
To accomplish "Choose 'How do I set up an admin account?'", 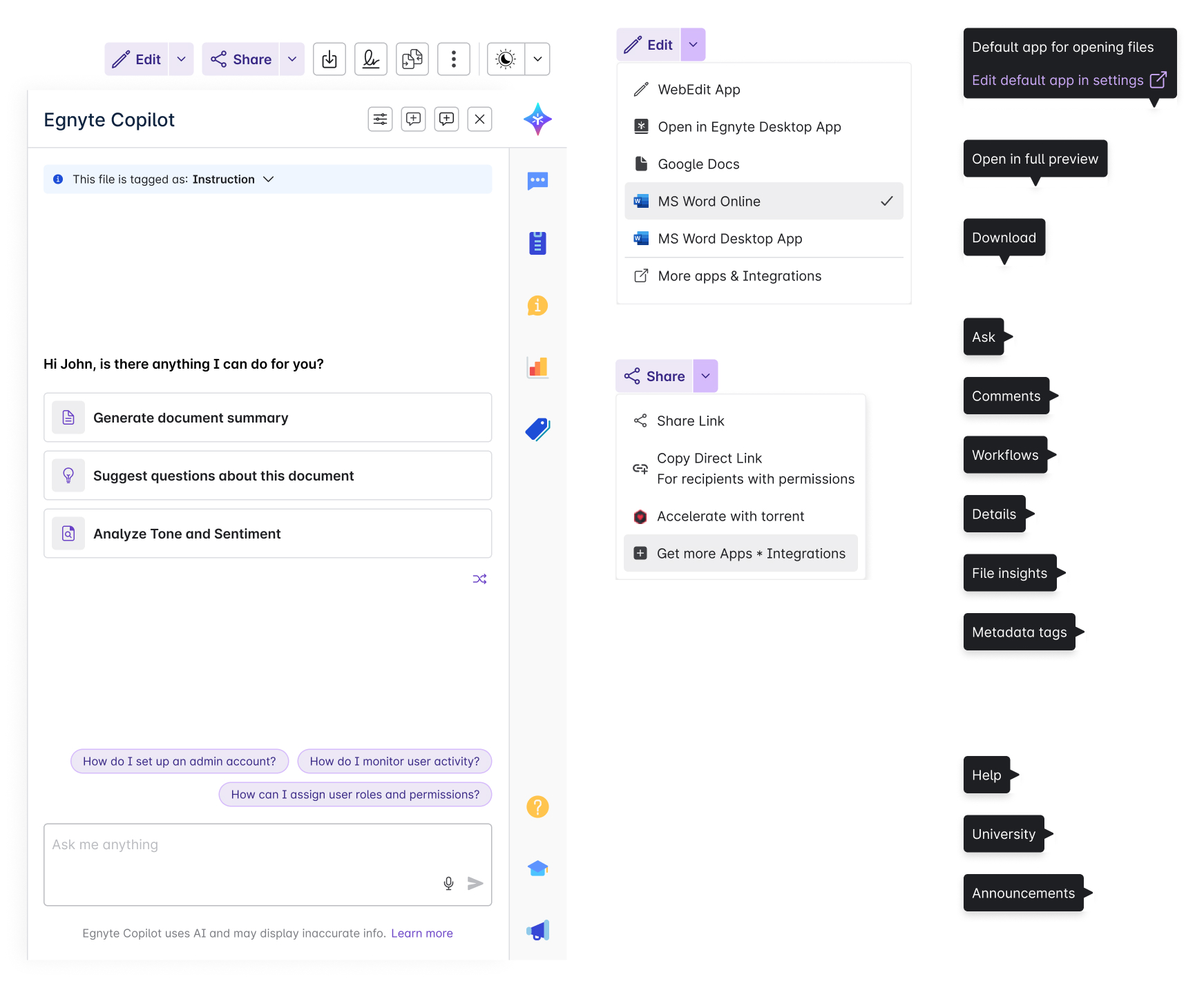I will [180, 762].
